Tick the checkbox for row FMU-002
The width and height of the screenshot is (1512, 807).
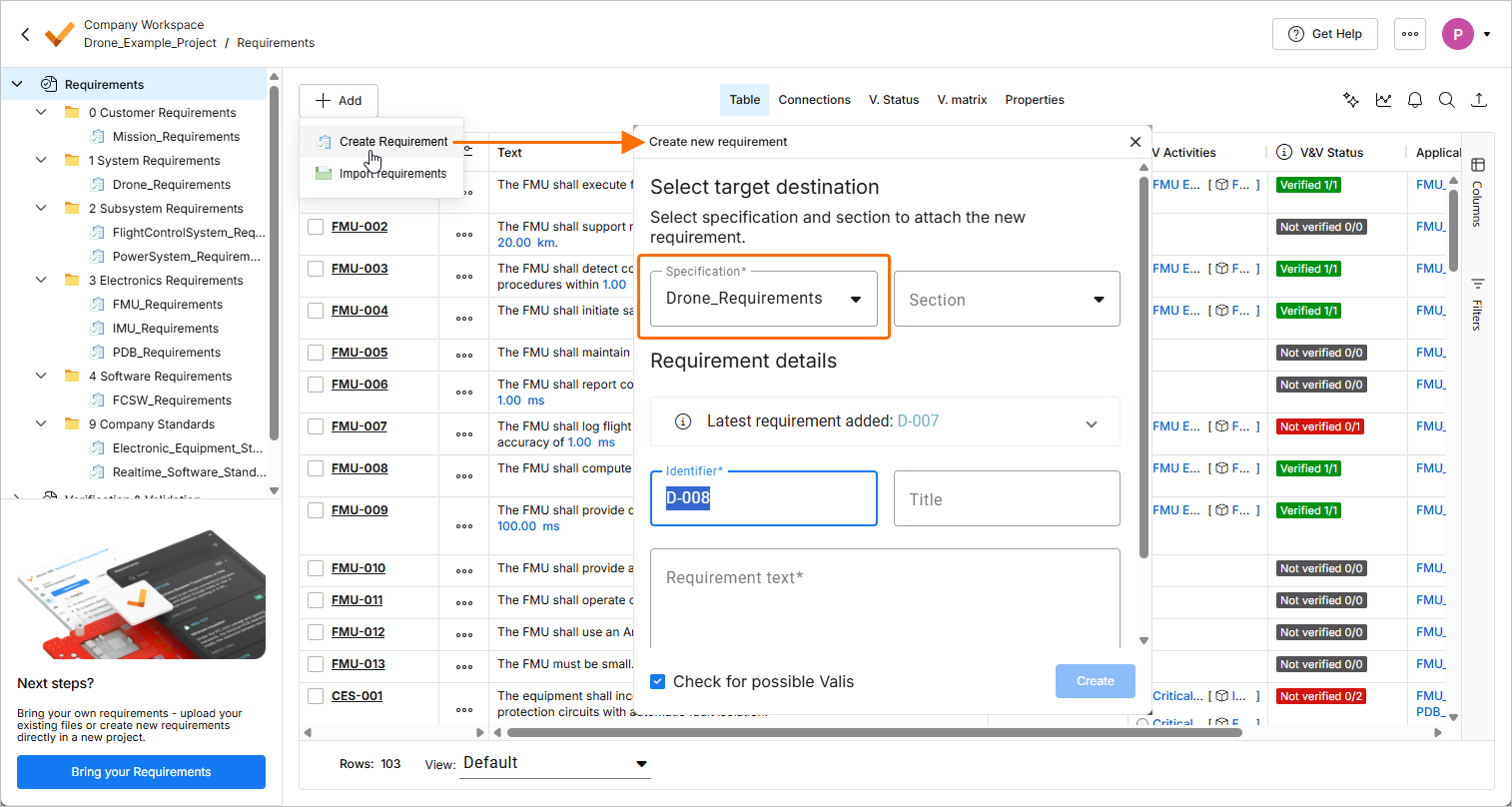(x=316, y=227)
